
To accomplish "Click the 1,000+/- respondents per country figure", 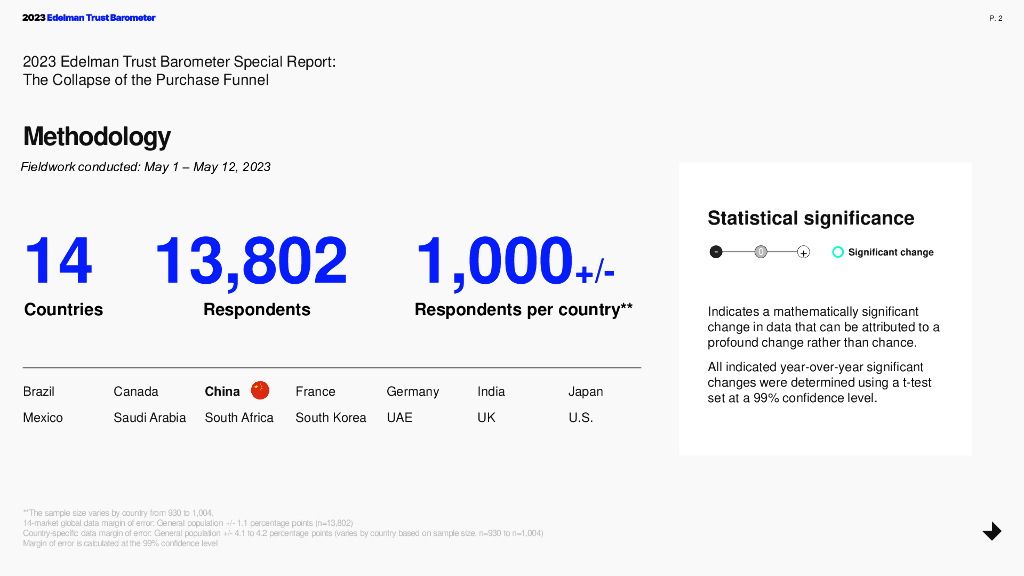I will (x=514, y=260).
